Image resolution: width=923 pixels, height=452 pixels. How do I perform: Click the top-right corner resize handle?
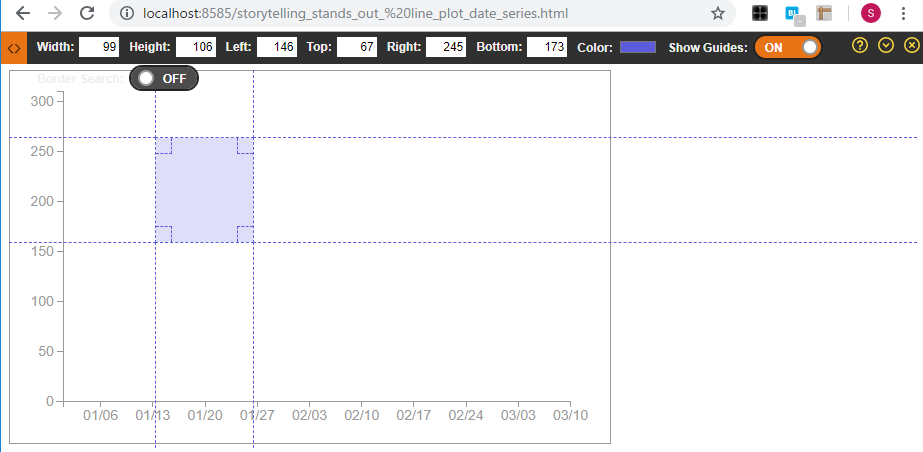coord(245,146)
